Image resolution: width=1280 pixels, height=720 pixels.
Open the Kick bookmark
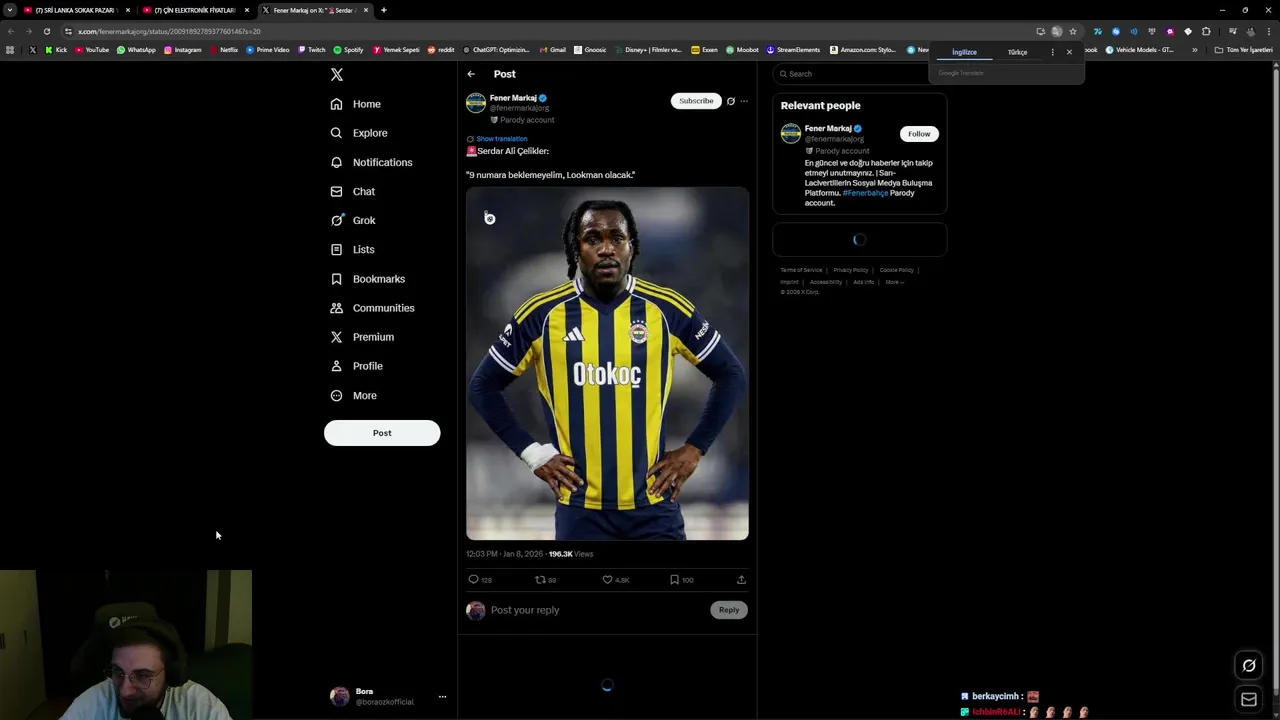tap(55, 50)
